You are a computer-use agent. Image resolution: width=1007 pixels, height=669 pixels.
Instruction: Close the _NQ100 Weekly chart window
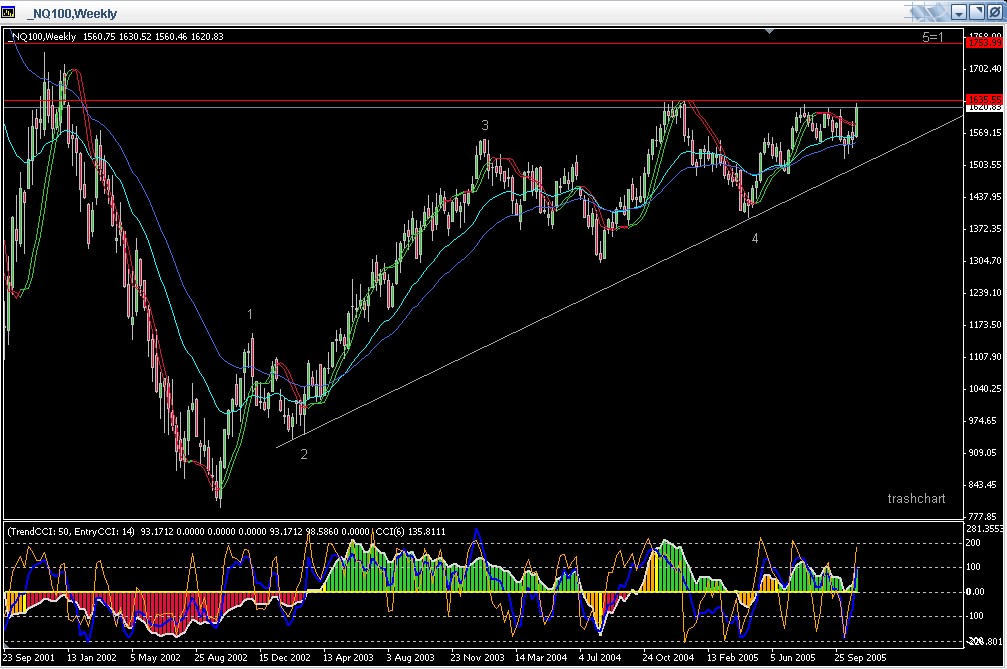pos(994,12)
